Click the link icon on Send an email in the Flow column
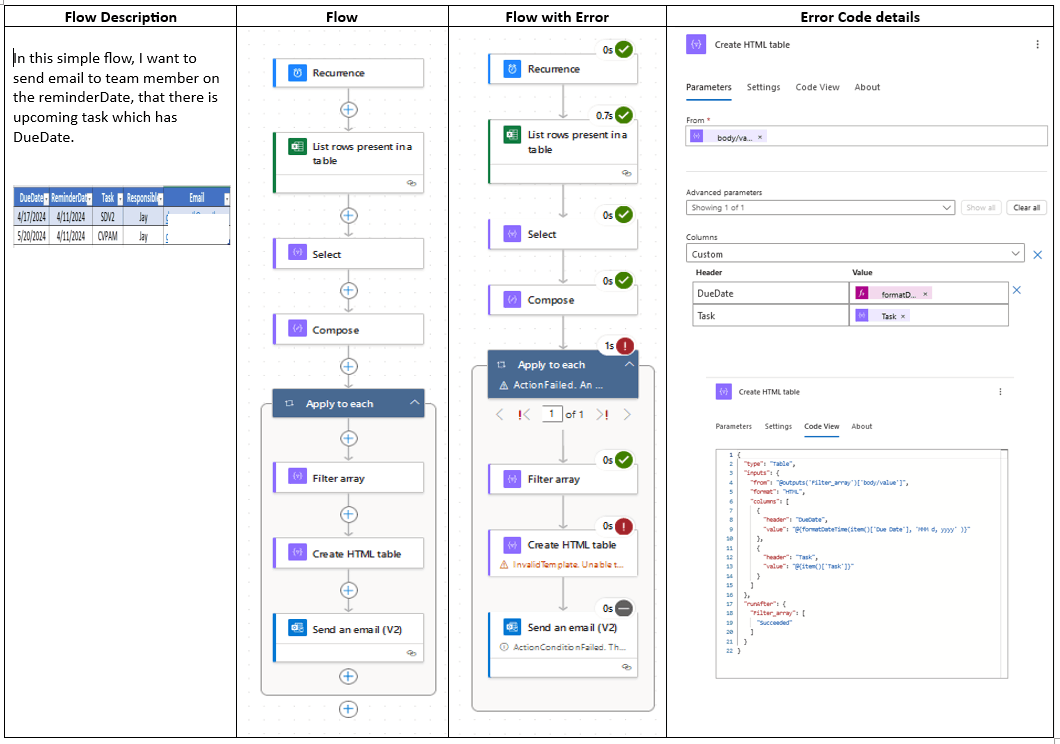 click(x=411, y=653)
